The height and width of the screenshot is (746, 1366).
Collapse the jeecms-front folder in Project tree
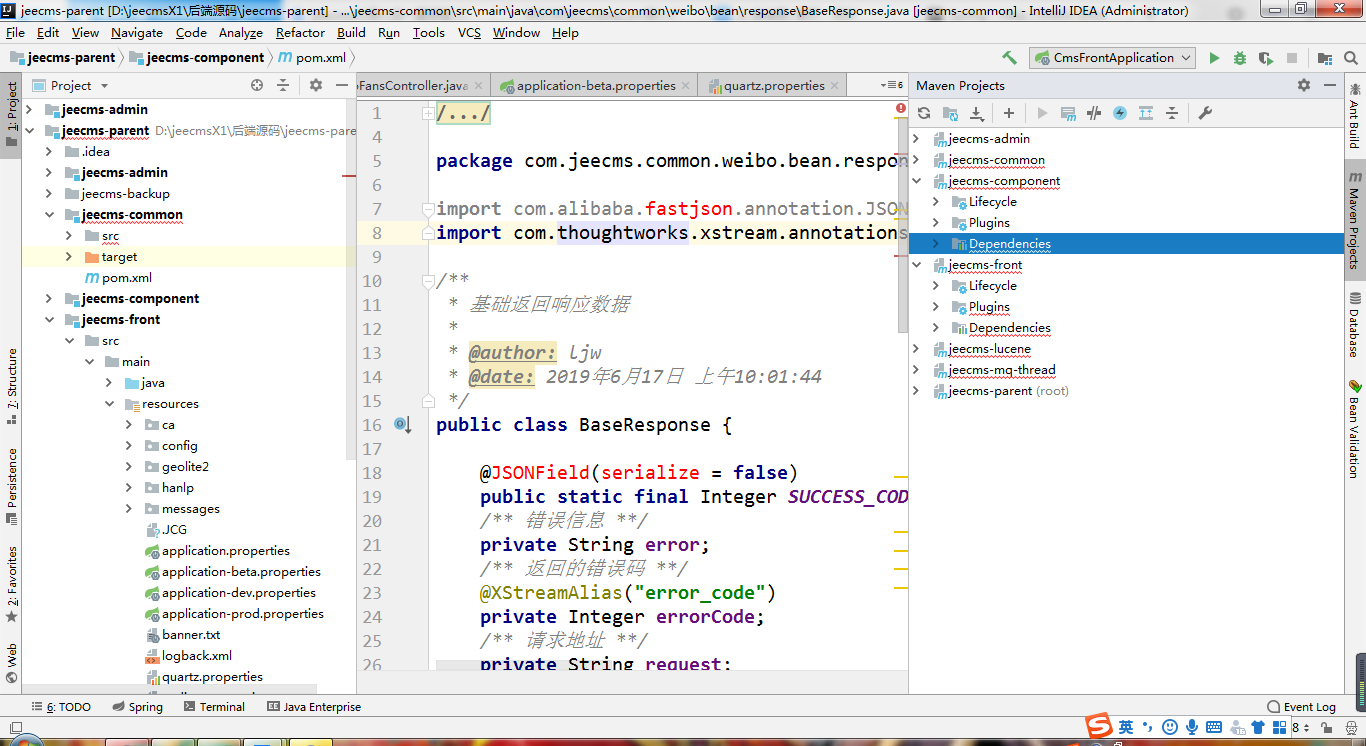tap(49, 320)
